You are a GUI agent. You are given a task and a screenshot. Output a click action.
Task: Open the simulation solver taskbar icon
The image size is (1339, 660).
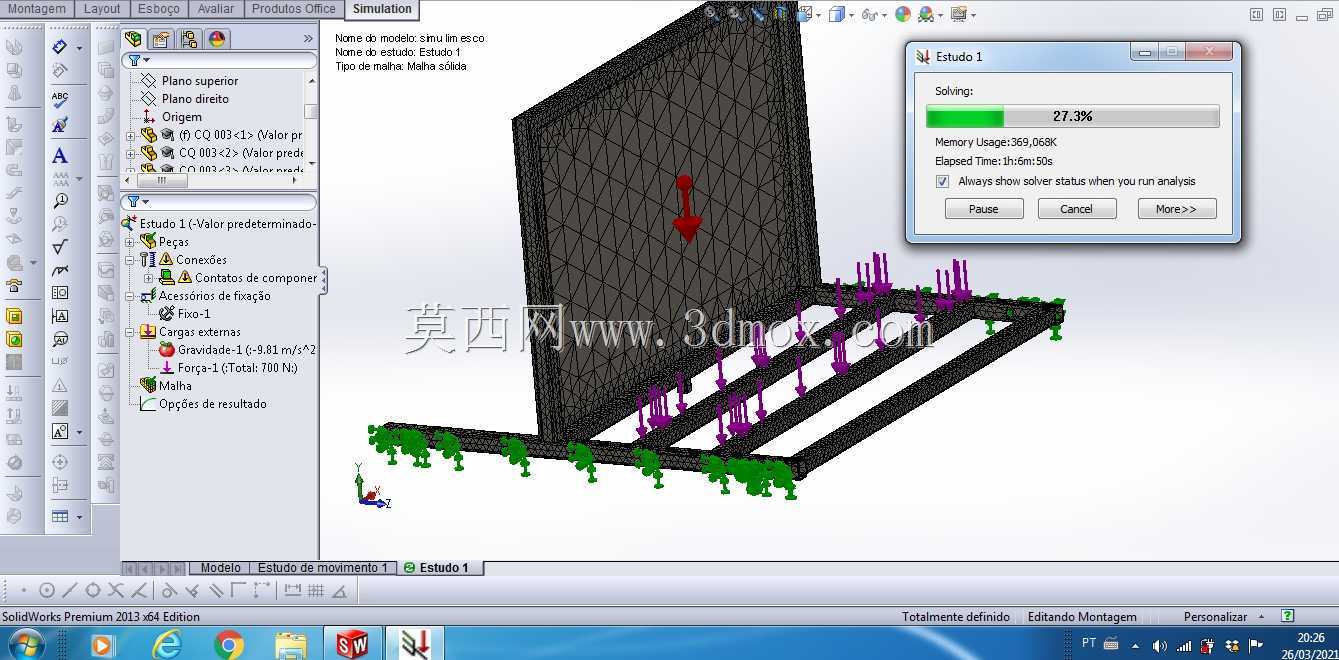416,645
